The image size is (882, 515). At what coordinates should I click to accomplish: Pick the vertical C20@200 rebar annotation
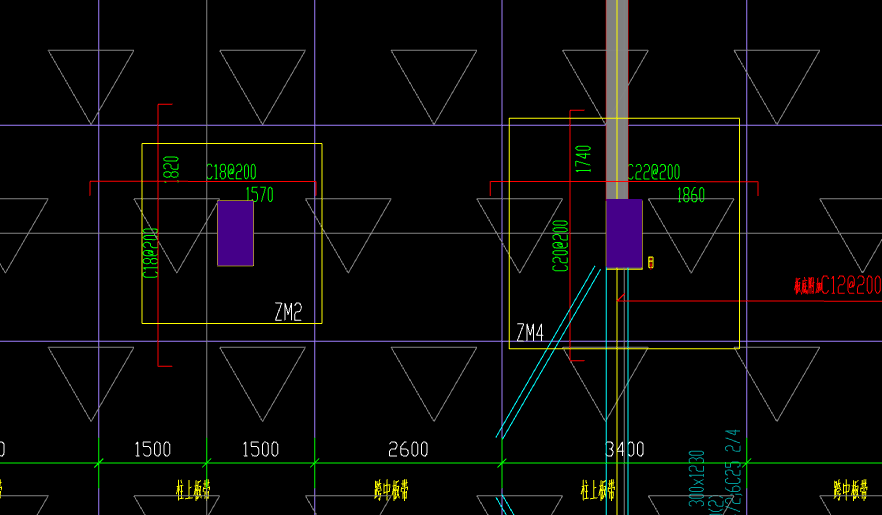pos(560,246)
